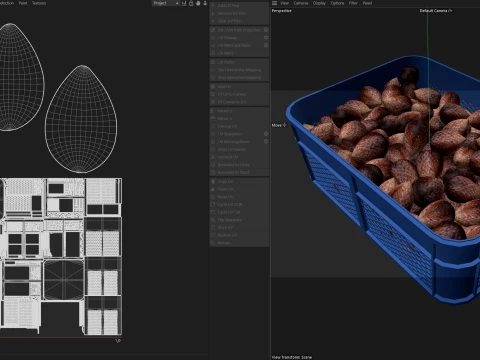Viewport: 480px width, 360px height.
Task: Click the UV Peeler icon
Action: tap(213, 62)
